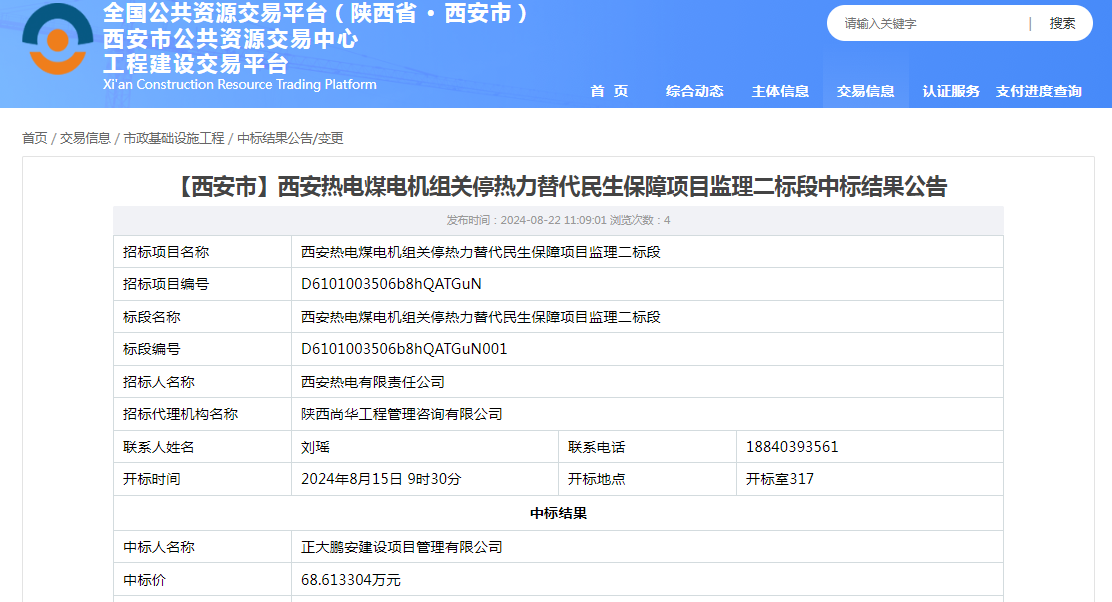Click the winning bidder 正大鹏安建设项目管理有限公司

402,547
